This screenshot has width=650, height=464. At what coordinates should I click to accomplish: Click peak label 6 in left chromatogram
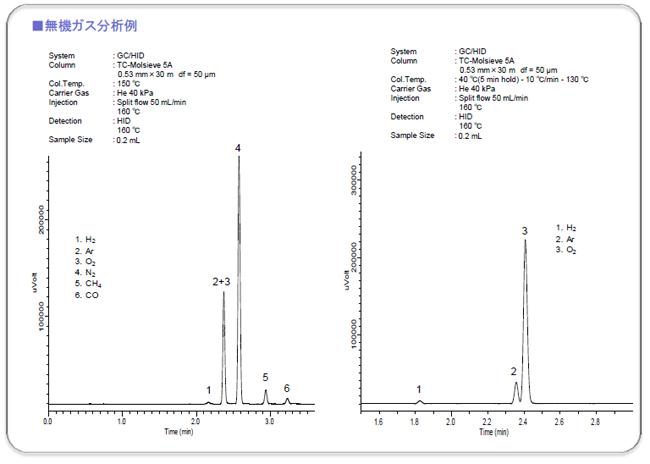click(286, 388)
